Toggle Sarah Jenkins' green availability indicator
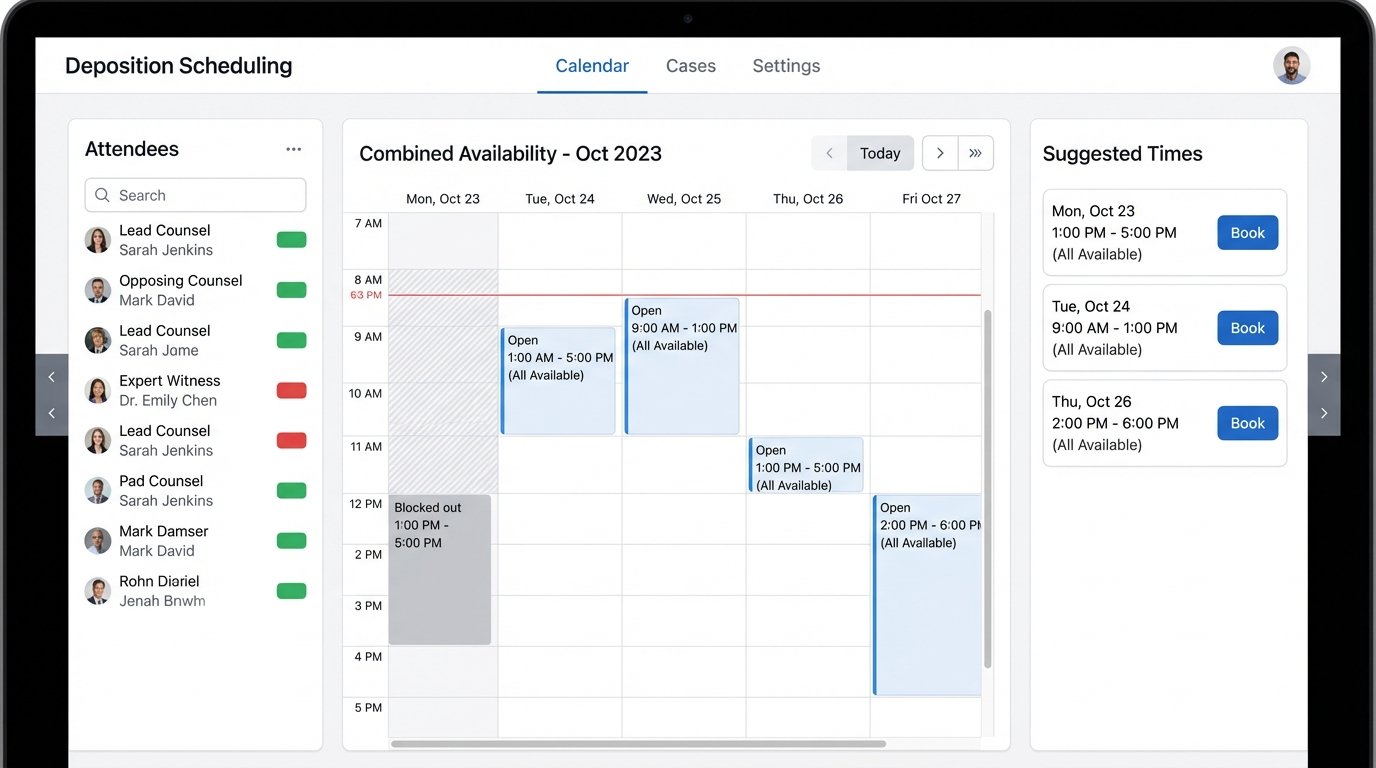Image resolution: width=1376 pixels, height=768 pixels. click(291, 240)
